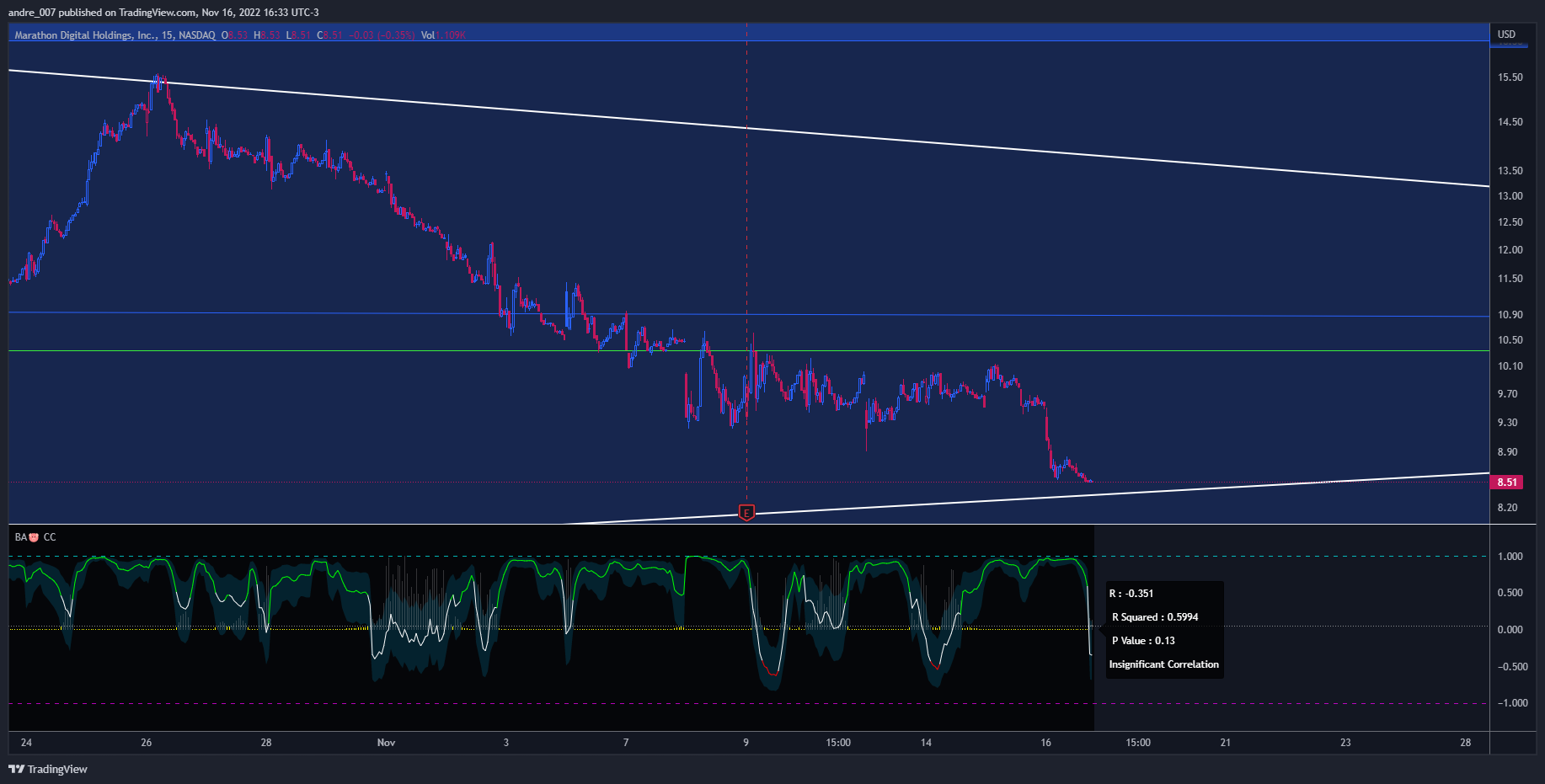Click the 9.70 price axis label
Image resolution: width=1545 pixels, height=784 pixels.
1508,394
